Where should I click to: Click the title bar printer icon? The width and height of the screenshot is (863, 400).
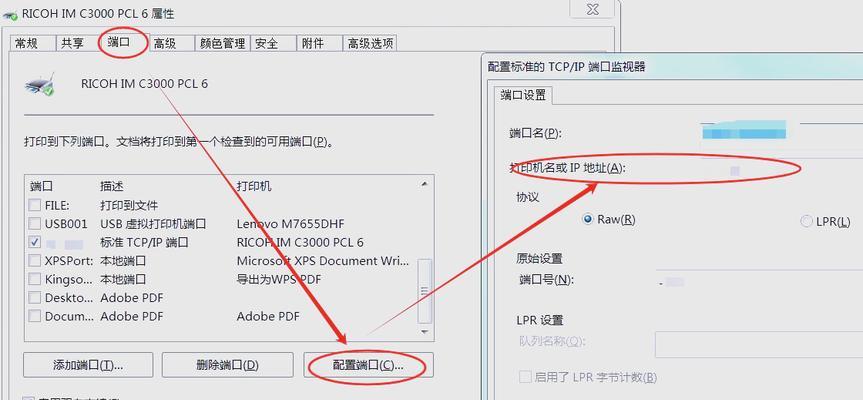tap(10, 14)
